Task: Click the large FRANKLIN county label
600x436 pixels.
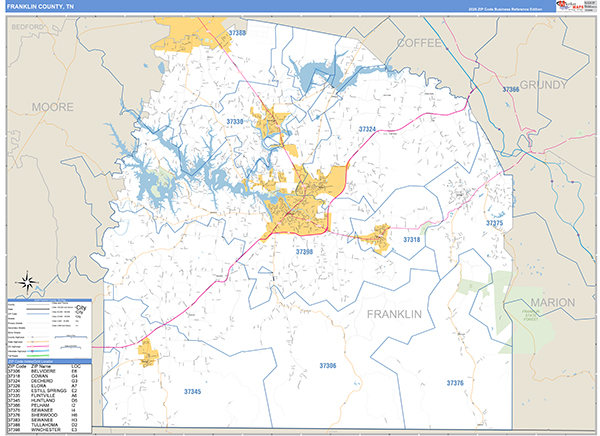Action: [x=394, y=314]
